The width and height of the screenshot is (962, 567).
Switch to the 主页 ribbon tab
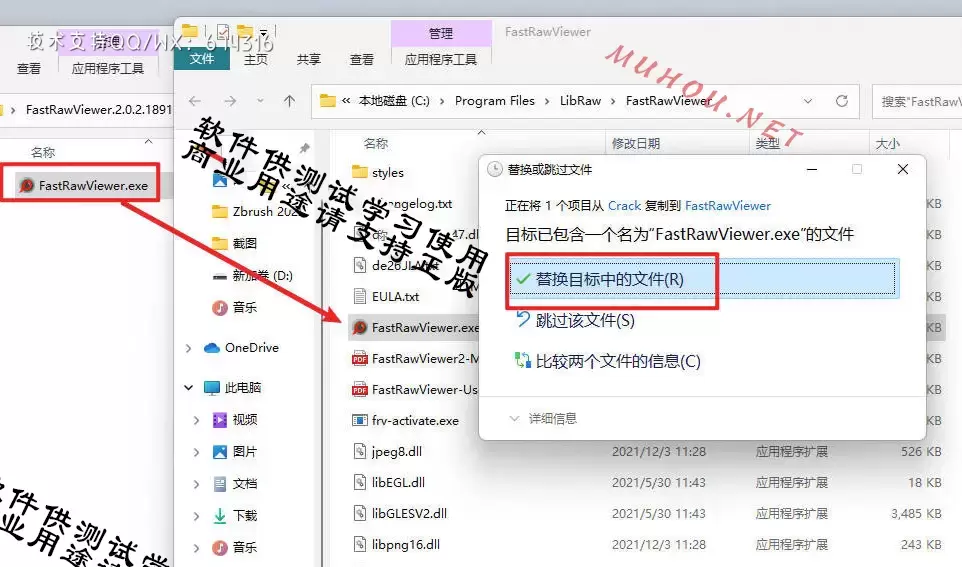[x=255, y=59]
